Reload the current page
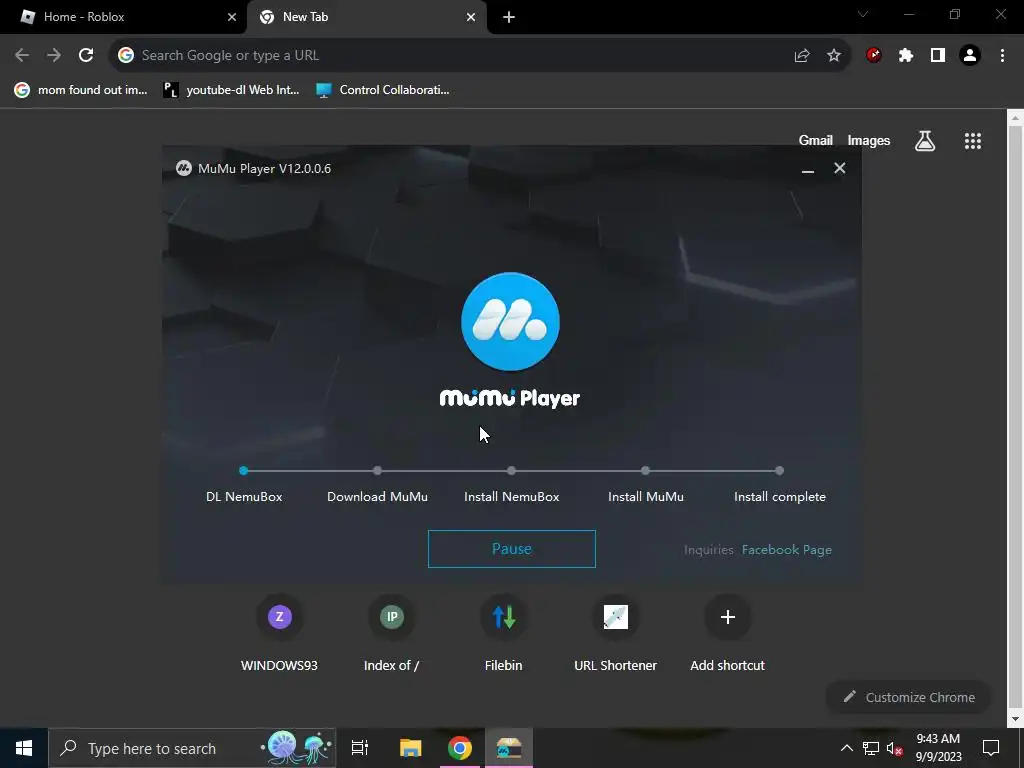This screenshot has width=1024, height=768. click(86, 56)
